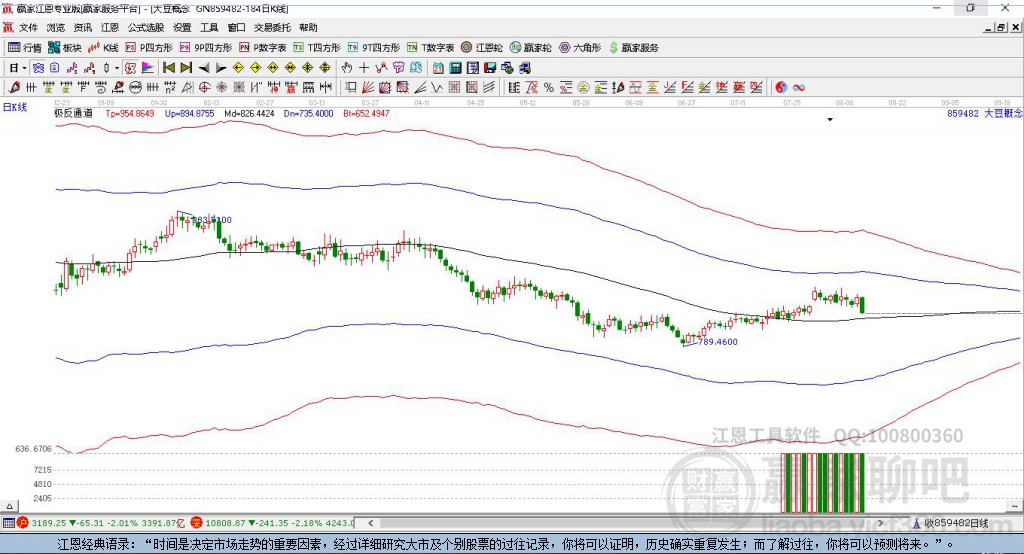The width and height of the screenshot is (1024, 554).
Task: Click the up-arrow expand button at bottom left
Action: [9, 506]
